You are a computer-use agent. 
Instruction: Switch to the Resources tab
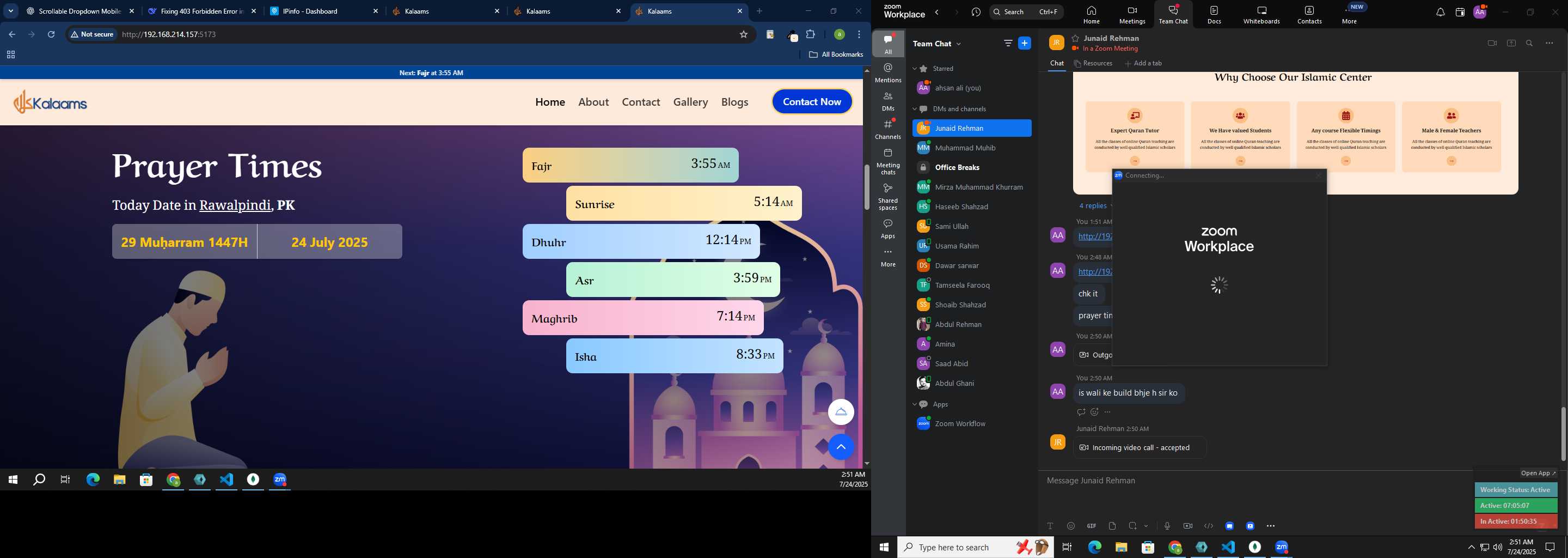1093,63
